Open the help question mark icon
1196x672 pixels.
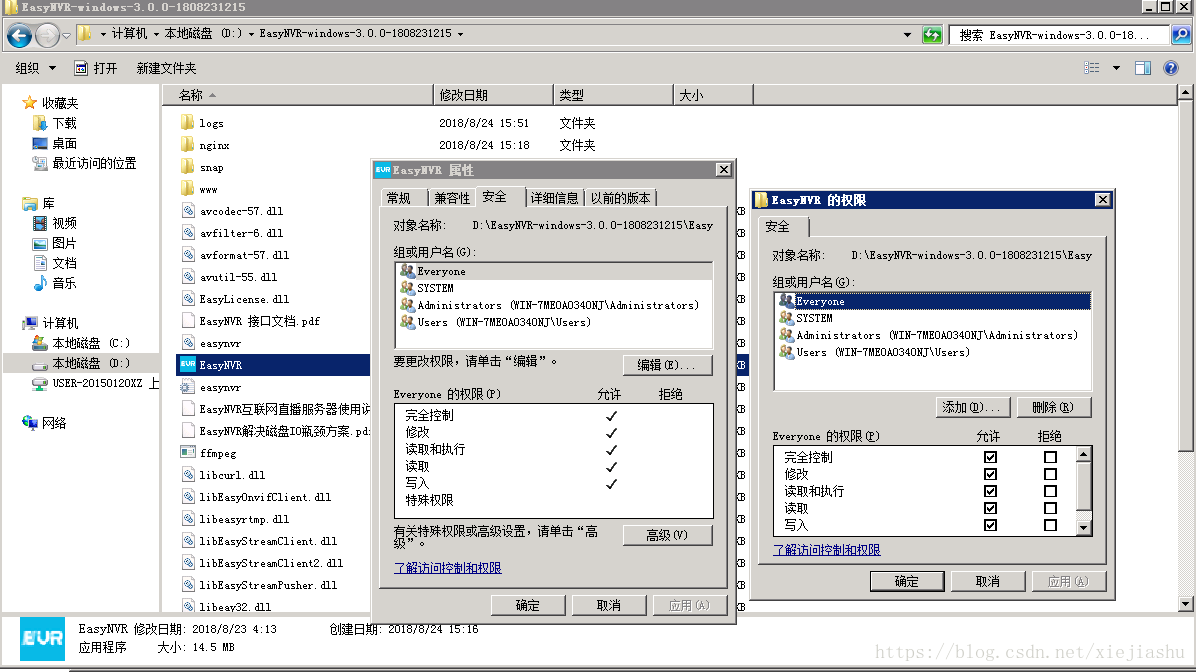1171,68
